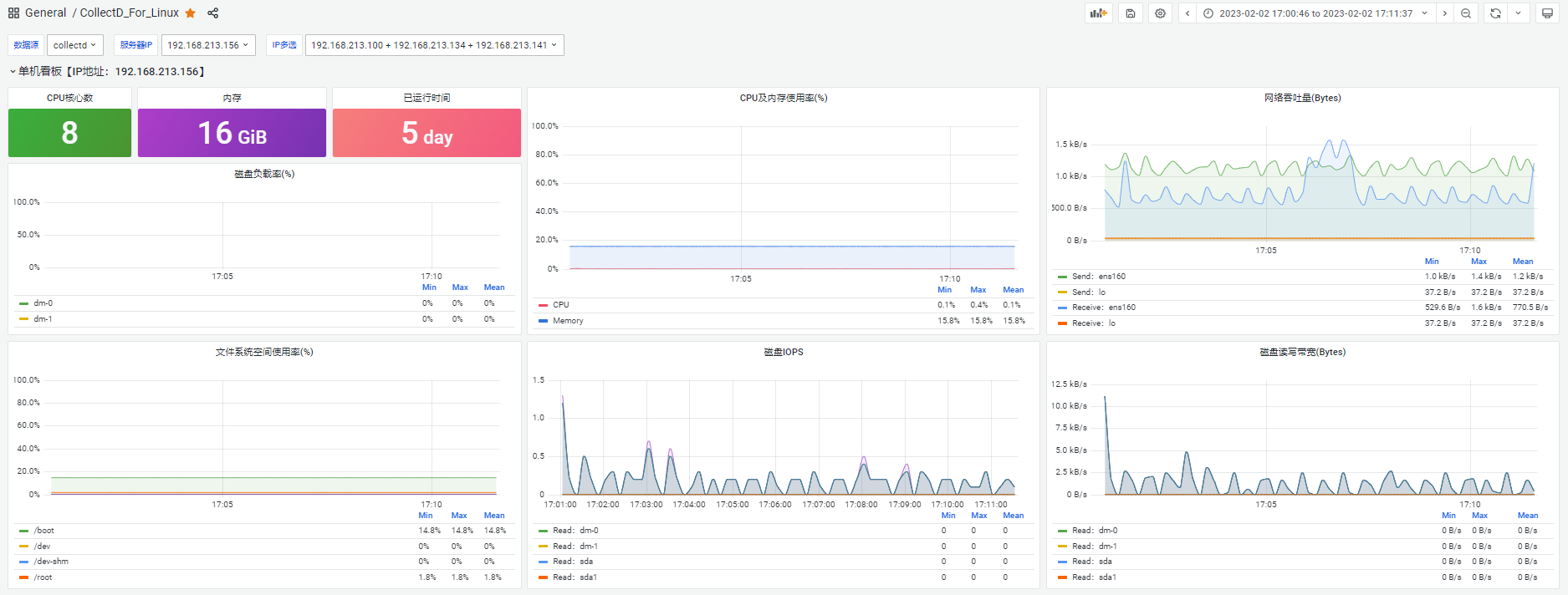Shift time range backward

1187,13
